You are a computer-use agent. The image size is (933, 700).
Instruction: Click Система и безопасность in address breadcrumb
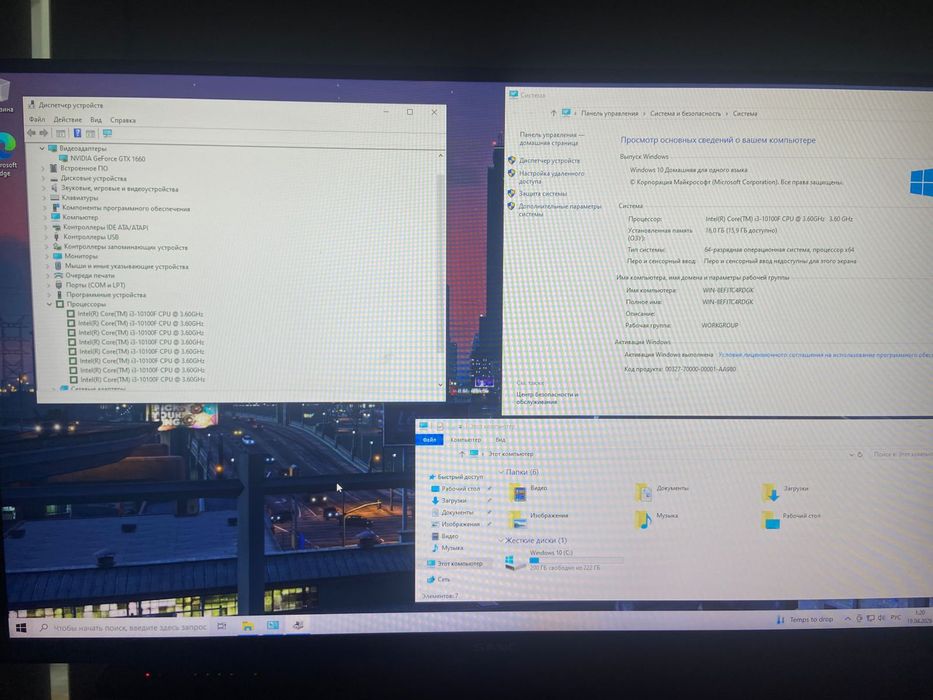tap(685, 113)
